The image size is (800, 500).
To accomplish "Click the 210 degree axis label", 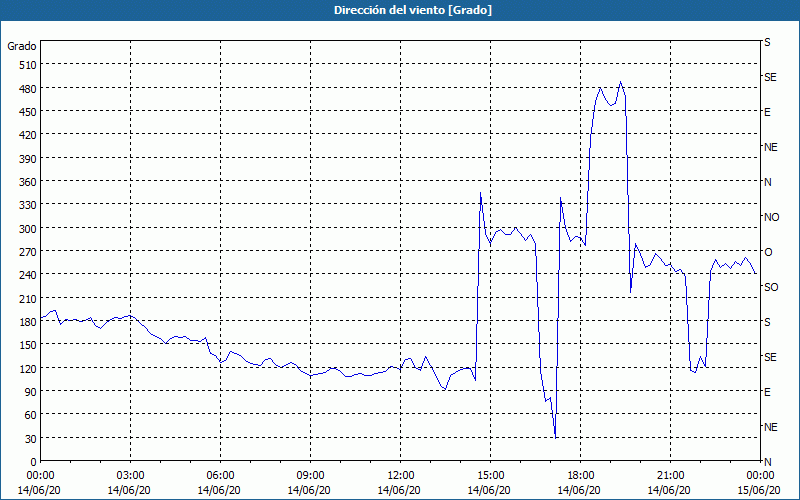I will pyautogui.click(x=28, y=299).
